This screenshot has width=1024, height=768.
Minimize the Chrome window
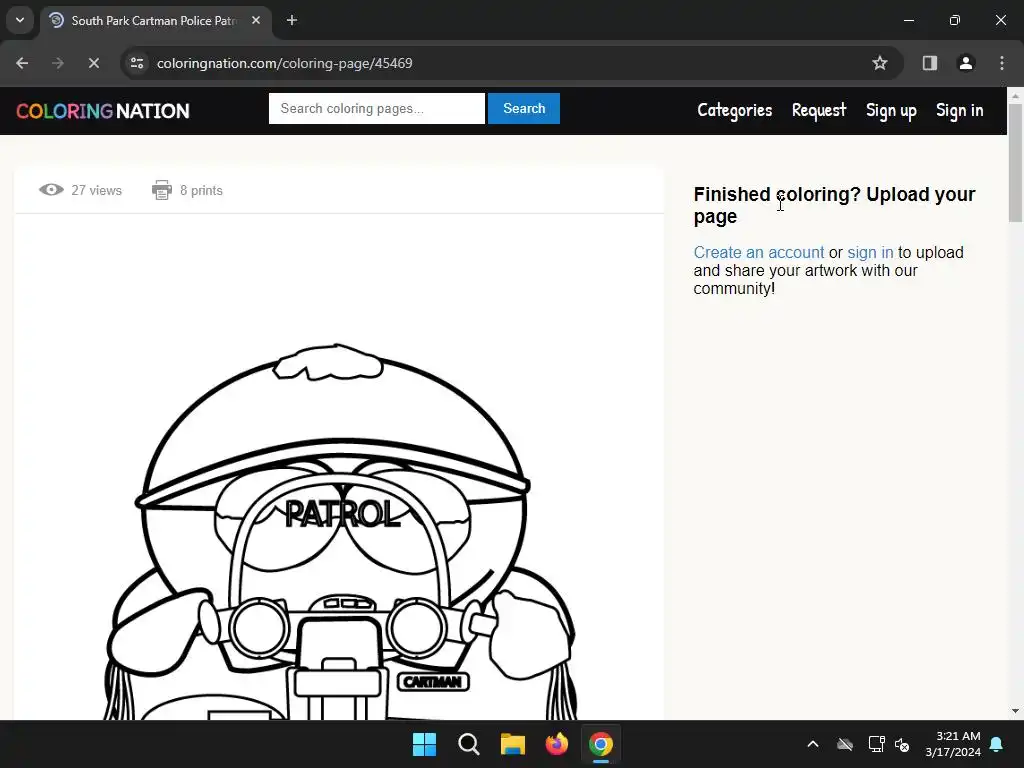point(908,20)
